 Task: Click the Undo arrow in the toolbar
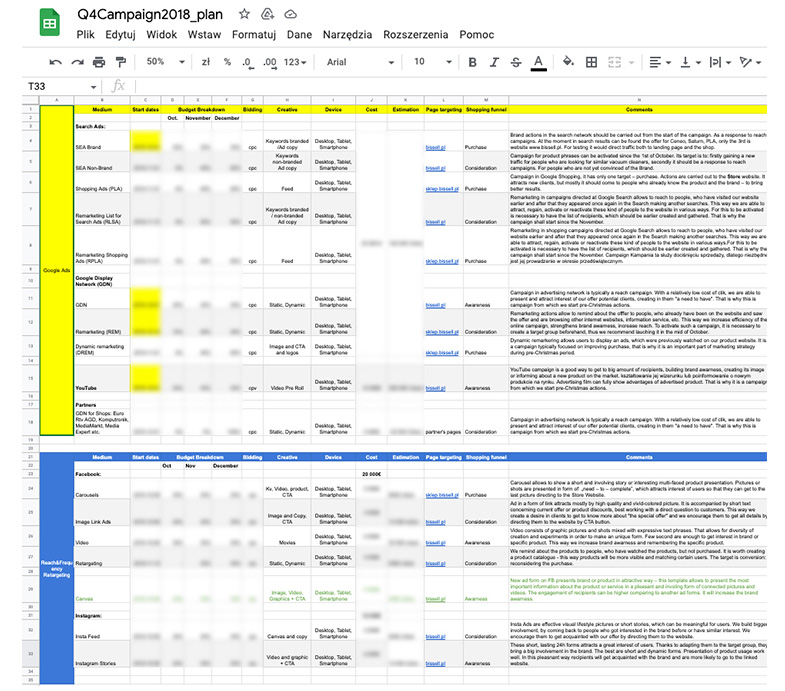[55, 62]
